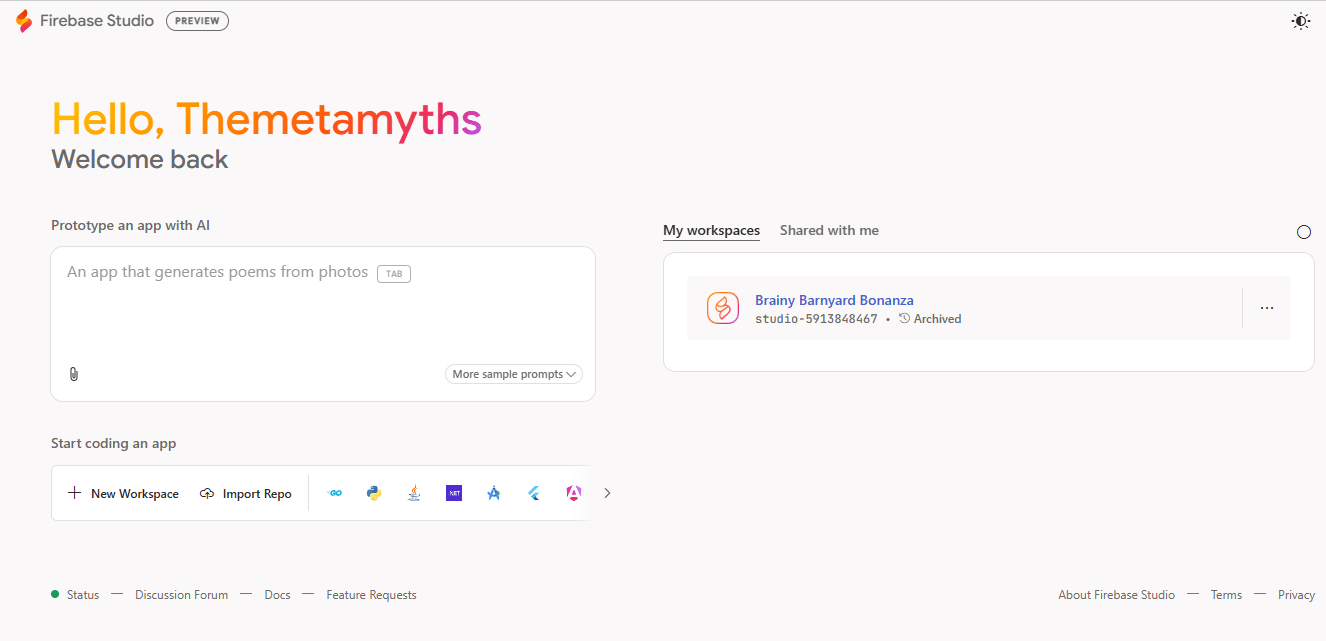Click the Brainy Barnyard Bonanza workspace icon
This screenshot has width=1326, height=641.
[723, 308]
